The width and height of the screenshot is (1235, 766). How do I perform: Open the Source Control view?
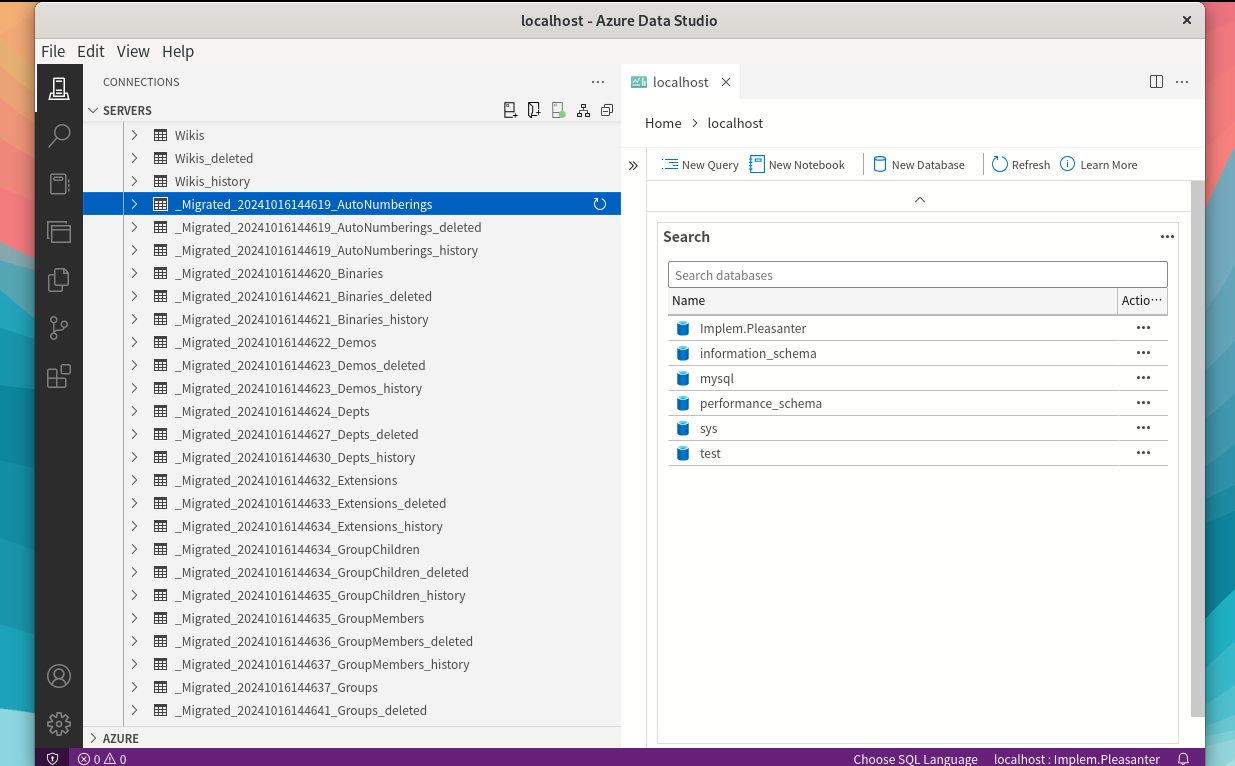point(59,328)
